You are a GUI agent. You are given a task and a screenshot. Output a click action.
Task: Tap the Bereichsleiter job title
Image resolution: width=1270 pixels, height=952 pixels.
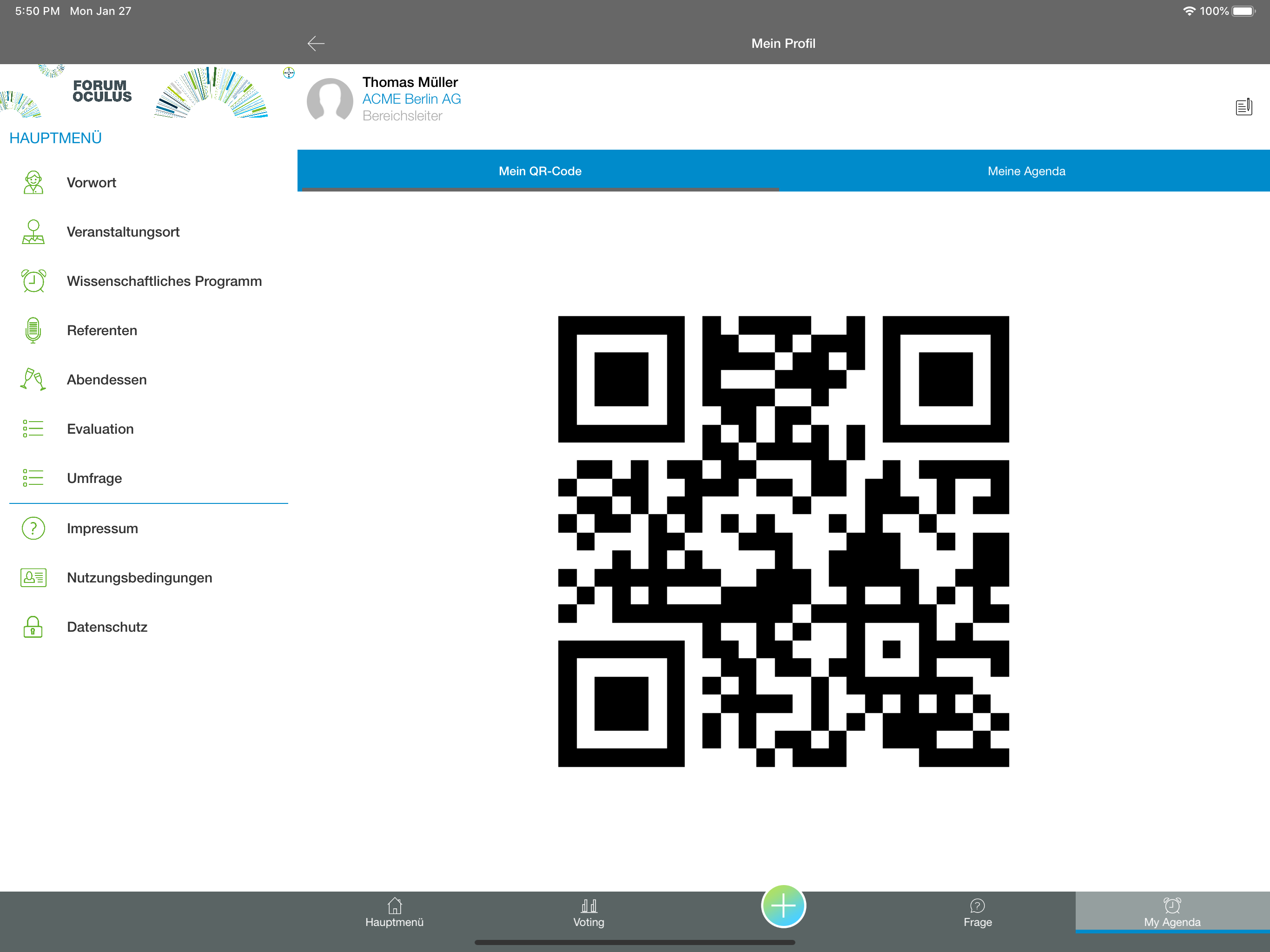pos(402,116)
